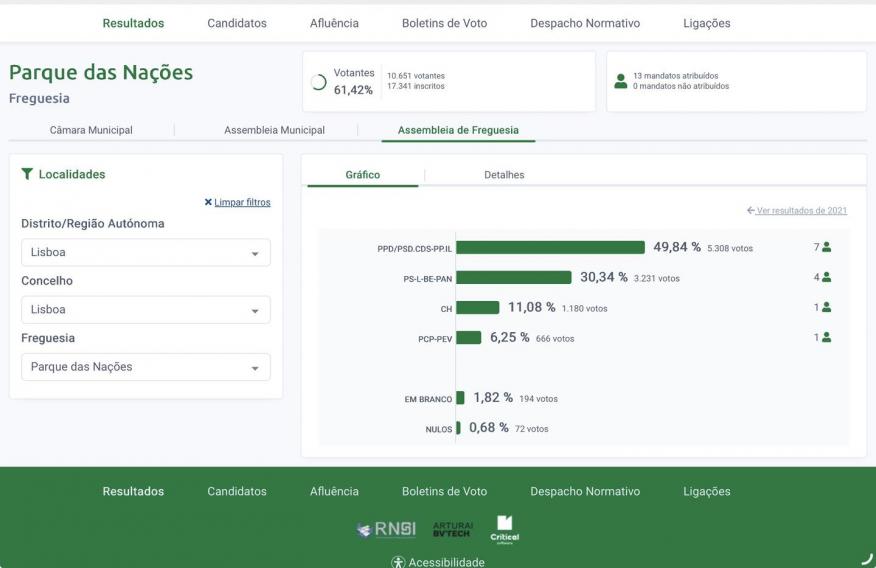Click the Artural BV Tech footer logo
Screen dimensions: 876x568
[452, 529]
